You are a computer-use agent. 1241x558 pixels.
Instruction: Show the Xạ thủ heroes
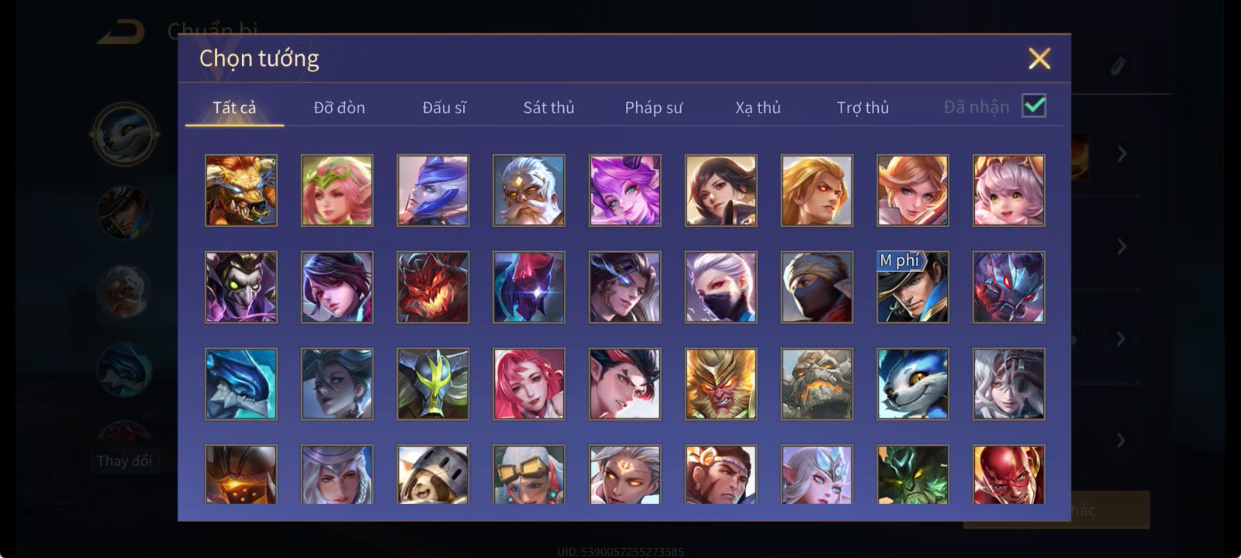[758, 107]
